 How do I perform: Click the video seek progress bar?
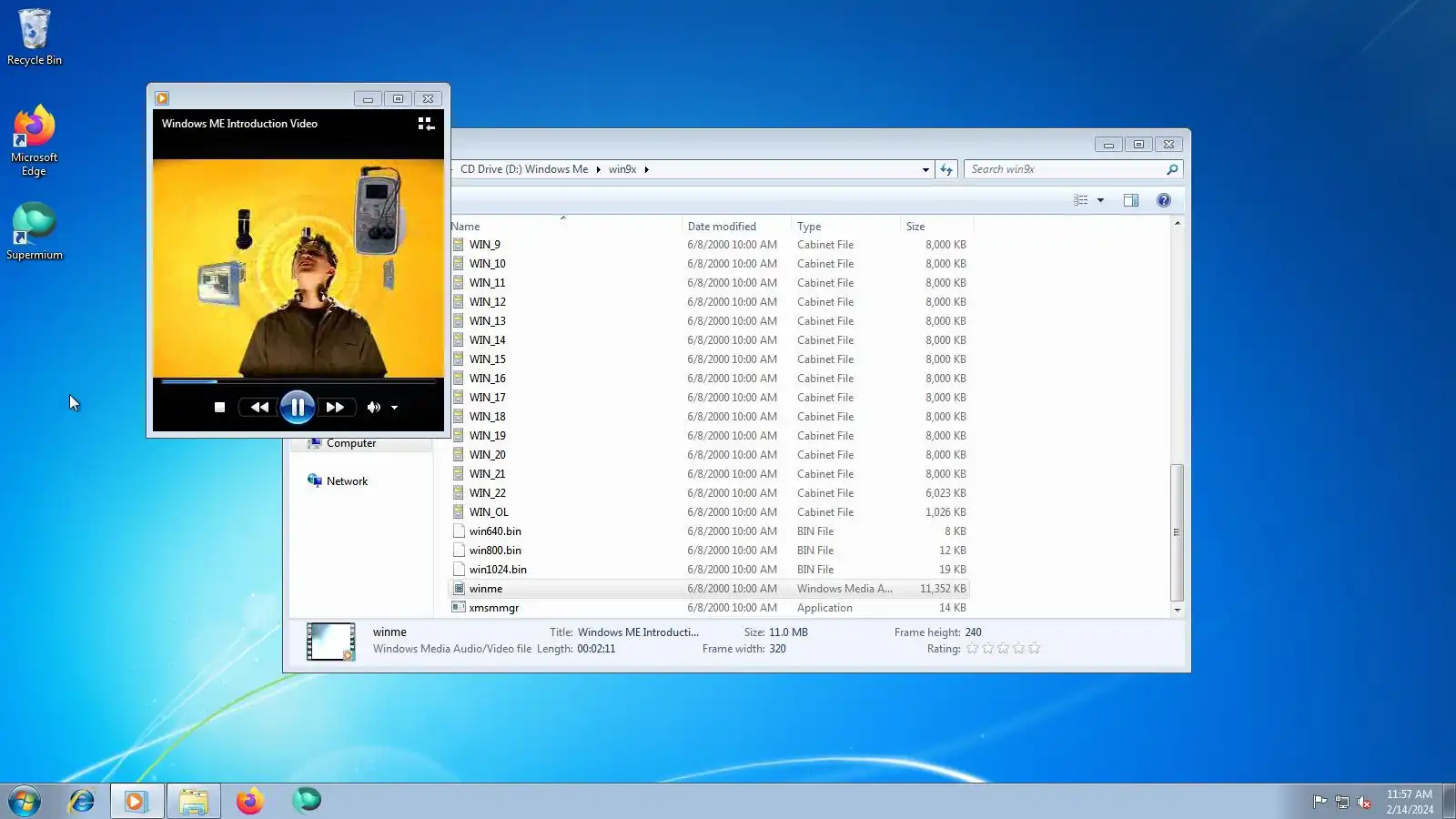(298, 382)
